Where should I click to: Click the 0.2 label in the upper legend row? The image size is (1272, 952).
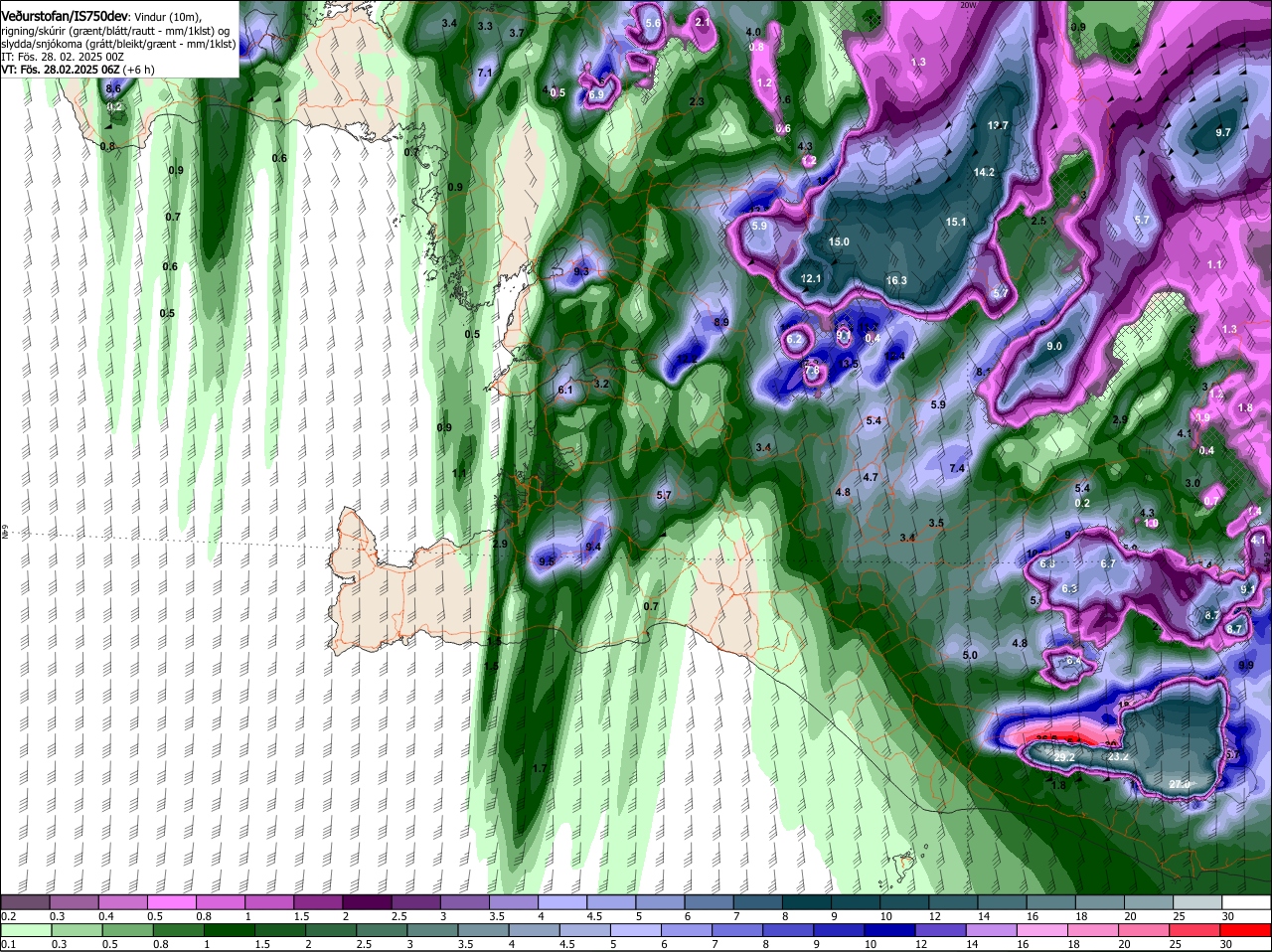[x=8, y=916]
